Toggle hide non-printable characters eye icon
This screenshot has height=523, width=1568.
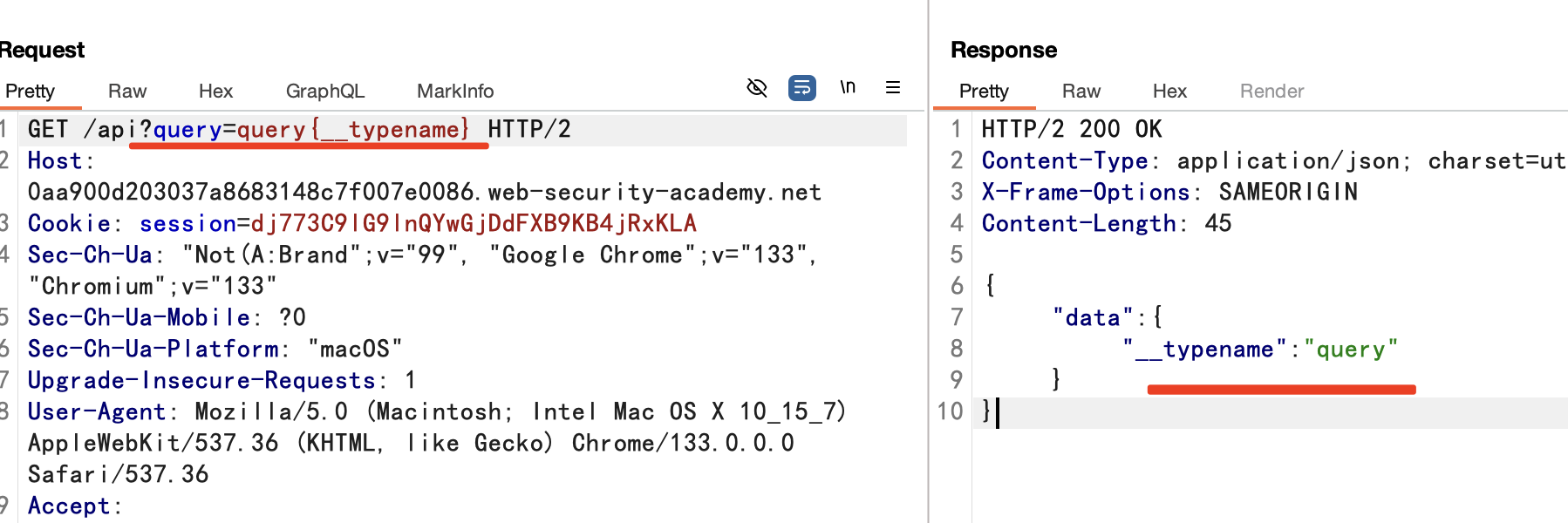[756, 87]
